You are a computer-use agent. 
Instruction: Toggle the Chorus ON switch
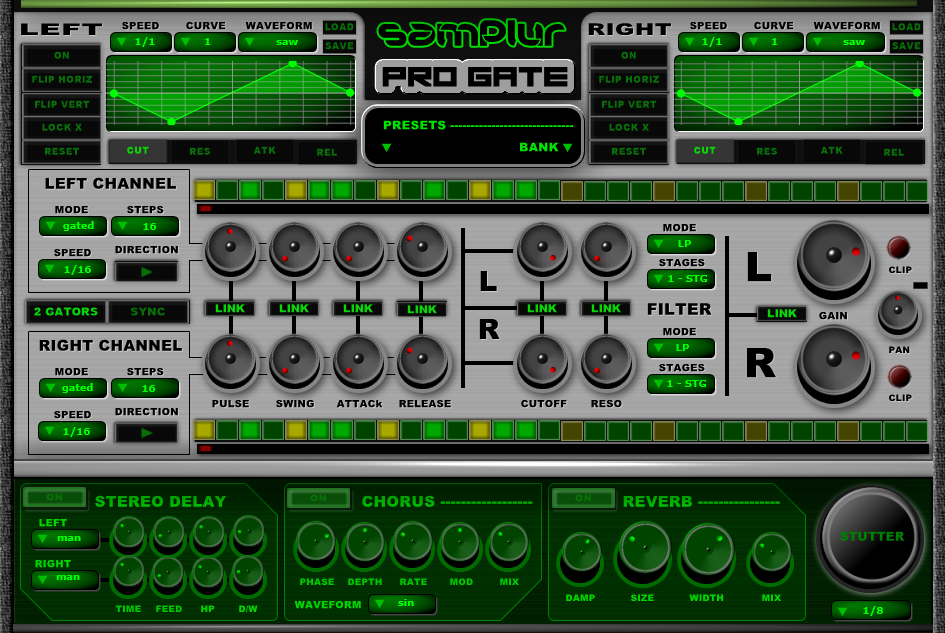(318, 498)
